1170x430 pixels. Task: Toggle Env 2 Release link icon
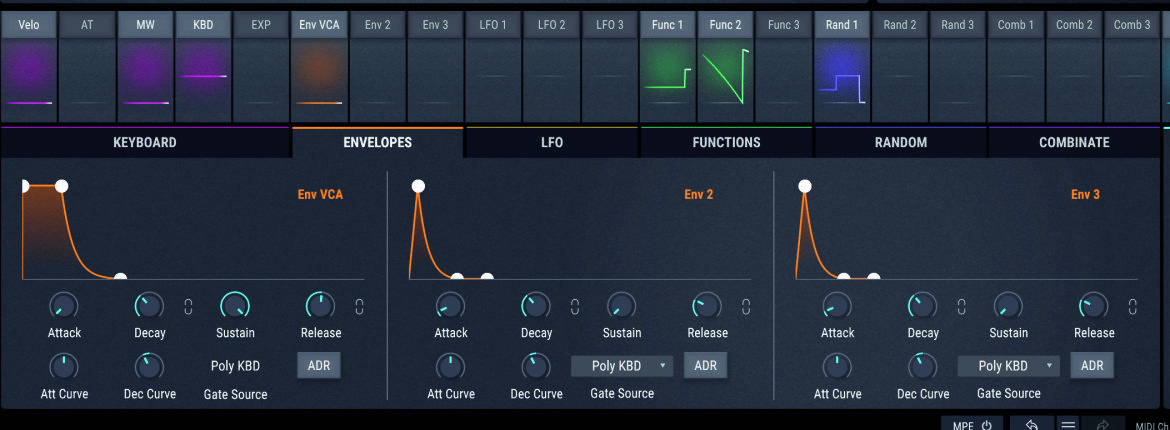tap(746, 306)
